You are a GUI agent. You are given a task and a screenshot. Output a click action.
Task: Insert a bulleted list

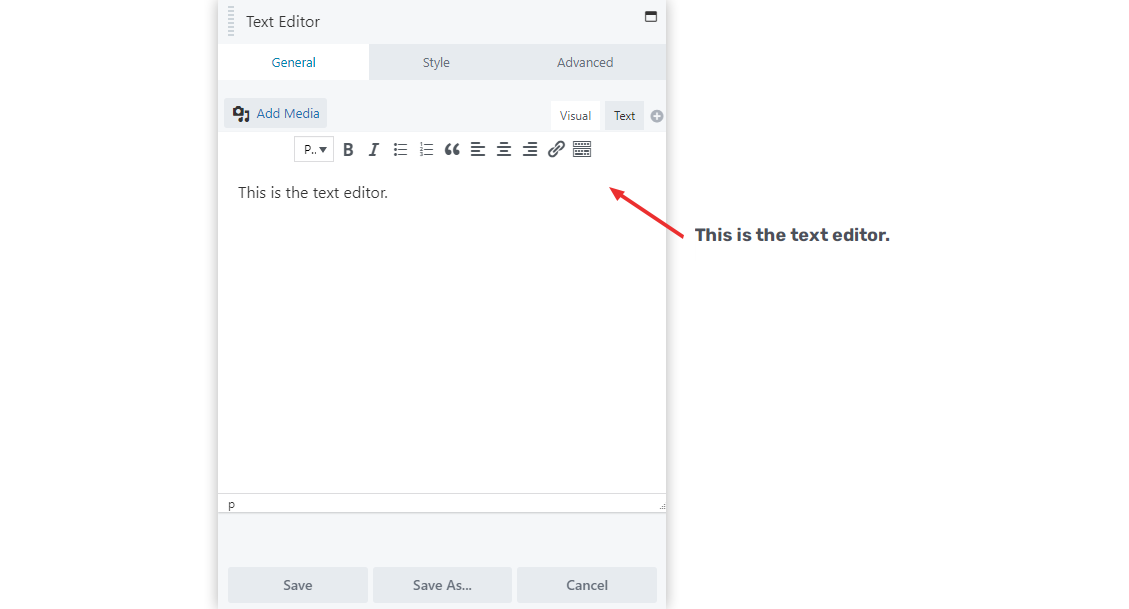point(400,150)
